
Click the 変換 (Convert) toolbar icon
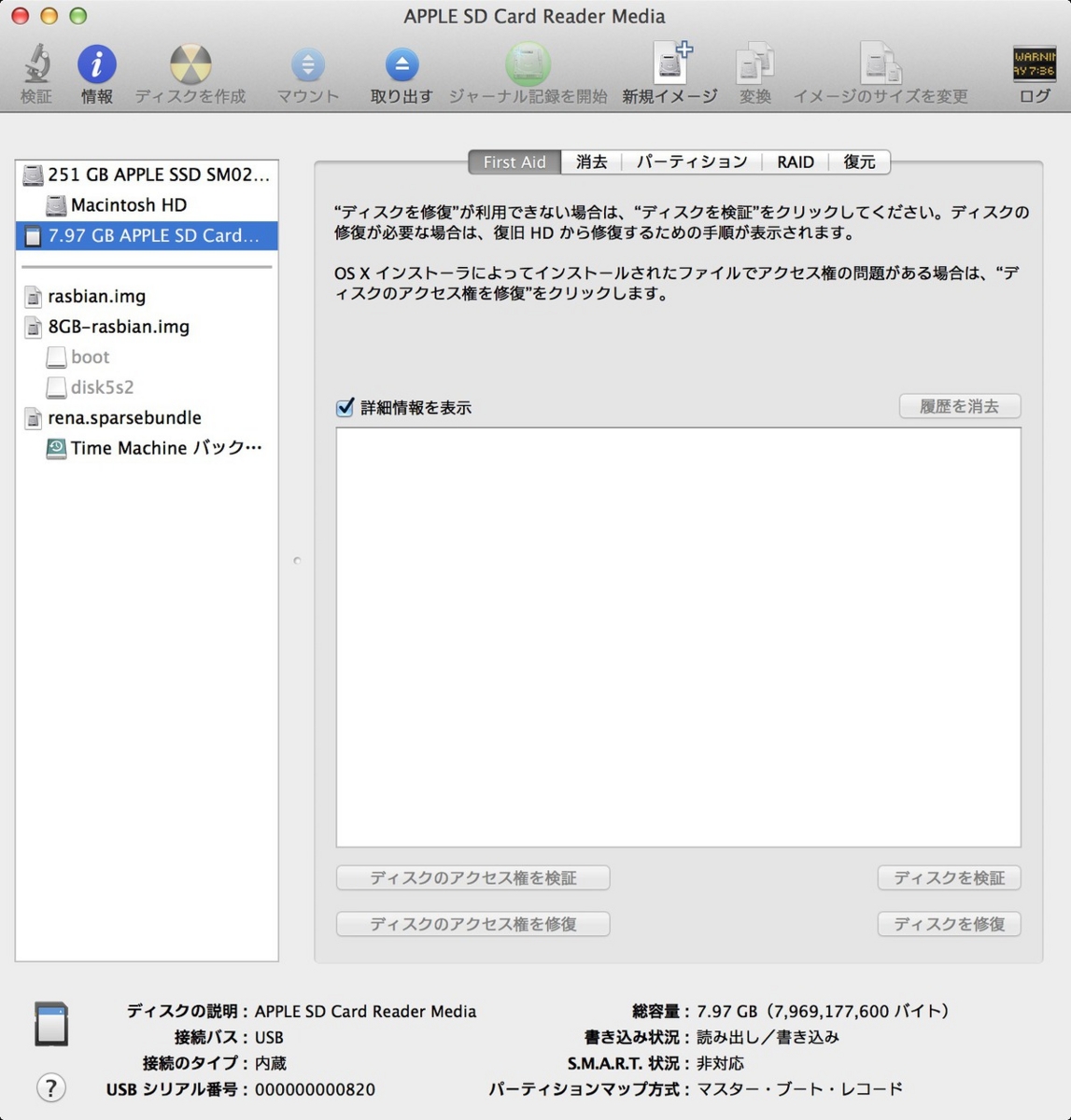click(754, 64)
